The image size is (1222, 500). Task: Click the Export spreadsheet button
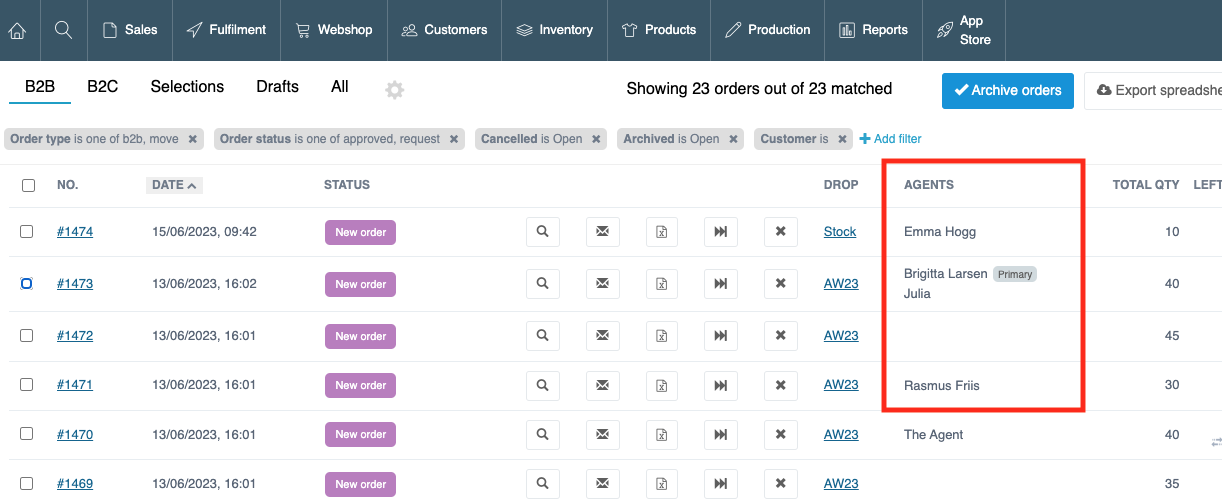[1153, 90]
